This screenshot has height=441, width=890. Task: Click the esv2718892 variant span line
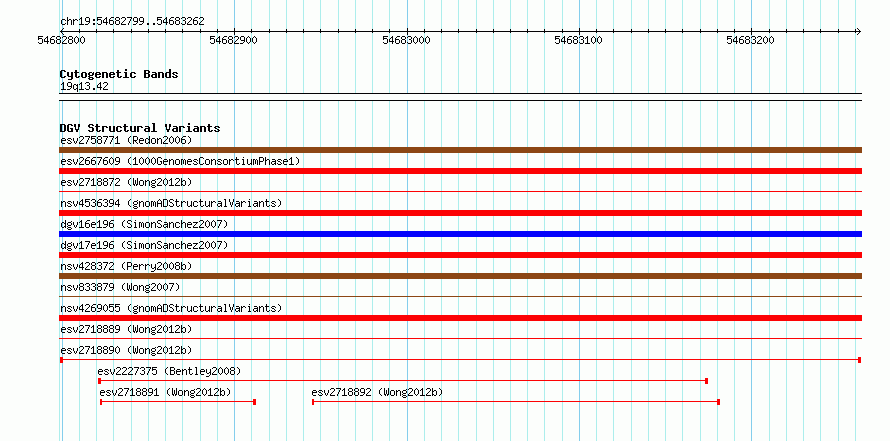pyautogui.click(x=516, y=402)
